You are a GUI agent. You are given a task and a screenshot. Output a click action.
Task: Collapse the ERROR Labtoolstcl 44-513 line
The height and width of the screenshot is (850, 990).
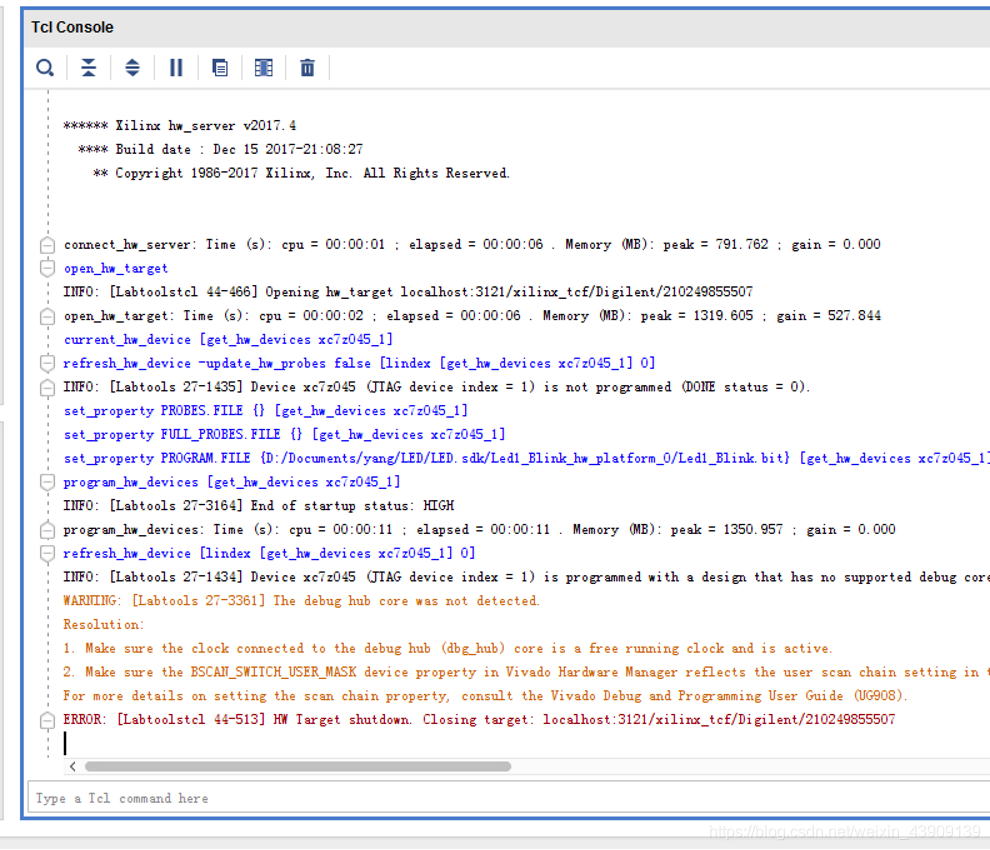[x=47, y=721]
